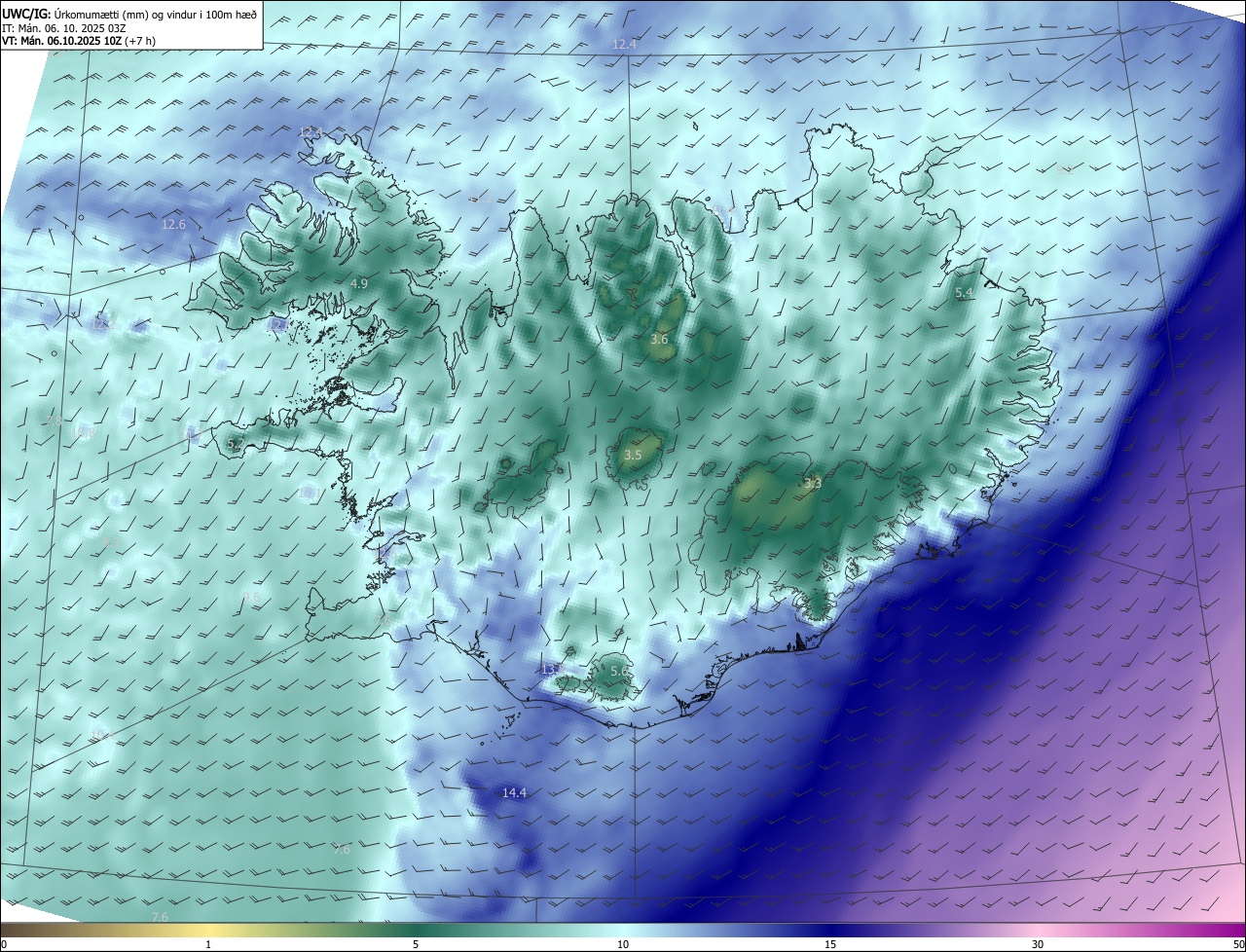The width and height of the screenshot is (1246, 952).
Task: Click the '30' tick on the color scale
Action: pos(1038,944)
